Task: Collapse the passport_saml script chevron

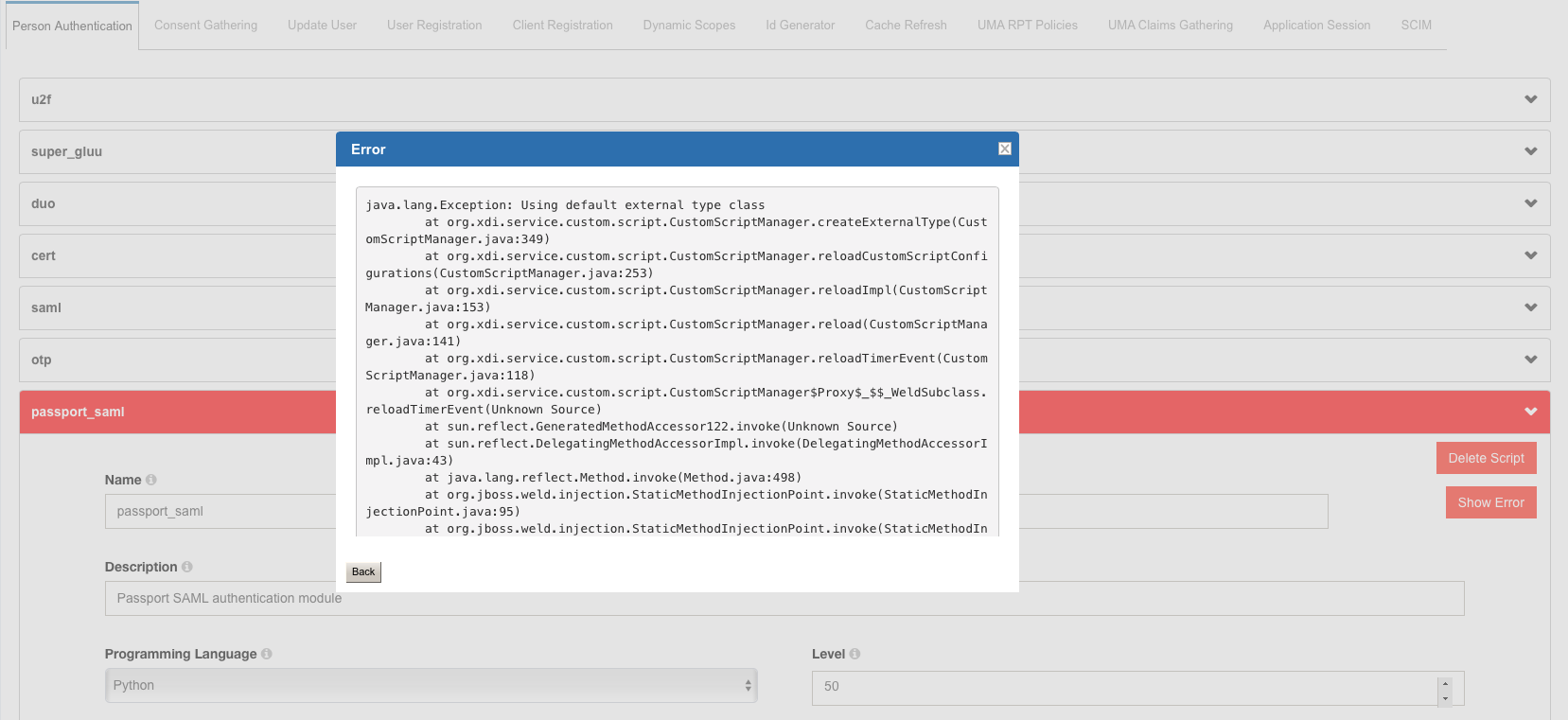Action: [x=1530, y=412]
